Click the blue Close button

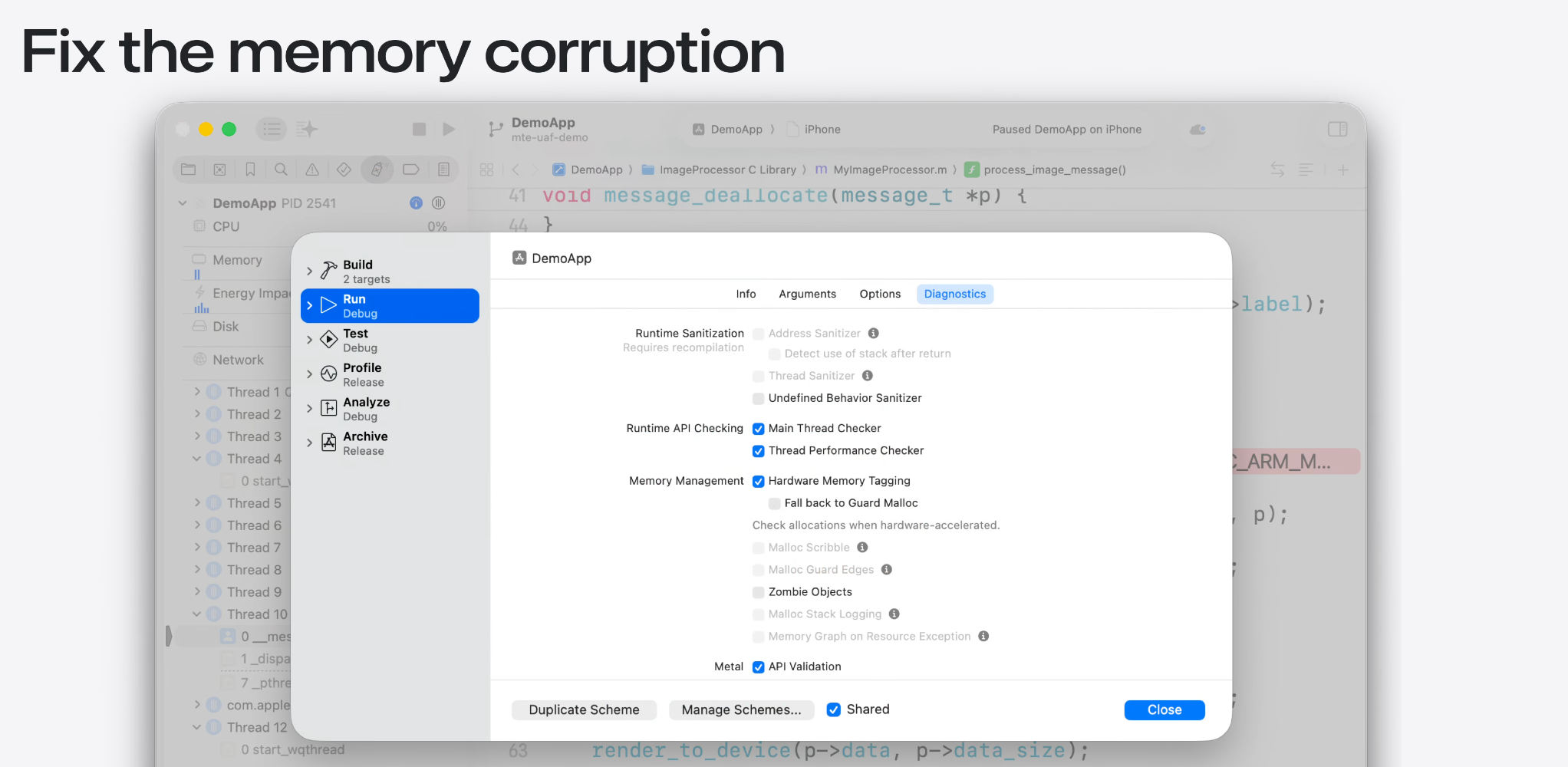[x=1164, y=710]
